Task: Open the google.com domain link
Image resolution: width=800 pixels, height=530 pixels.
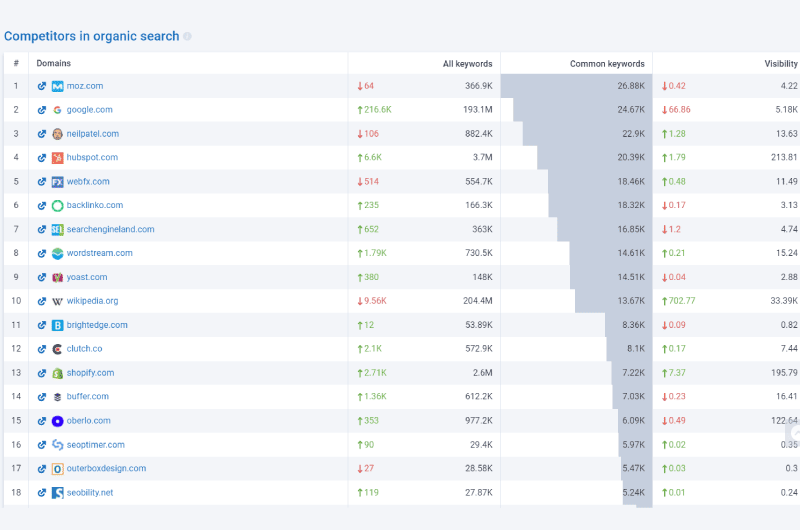Action: 89,110
